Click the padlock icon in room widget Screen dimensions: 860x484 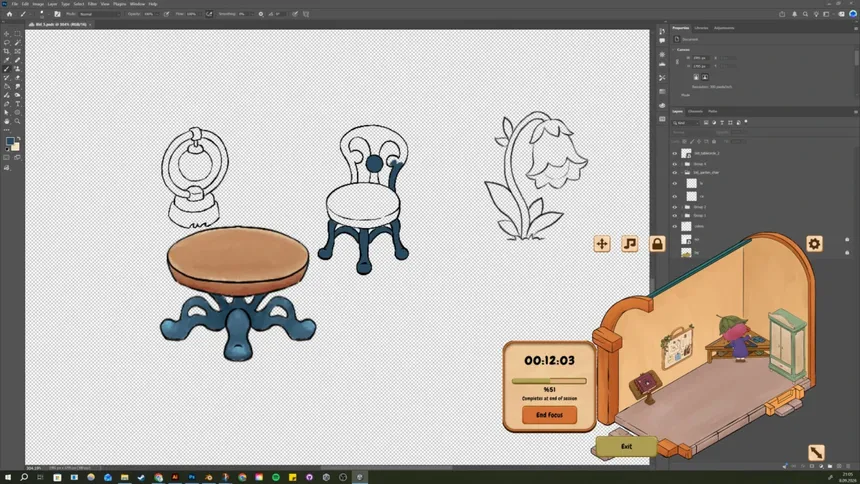pos(657,244)
